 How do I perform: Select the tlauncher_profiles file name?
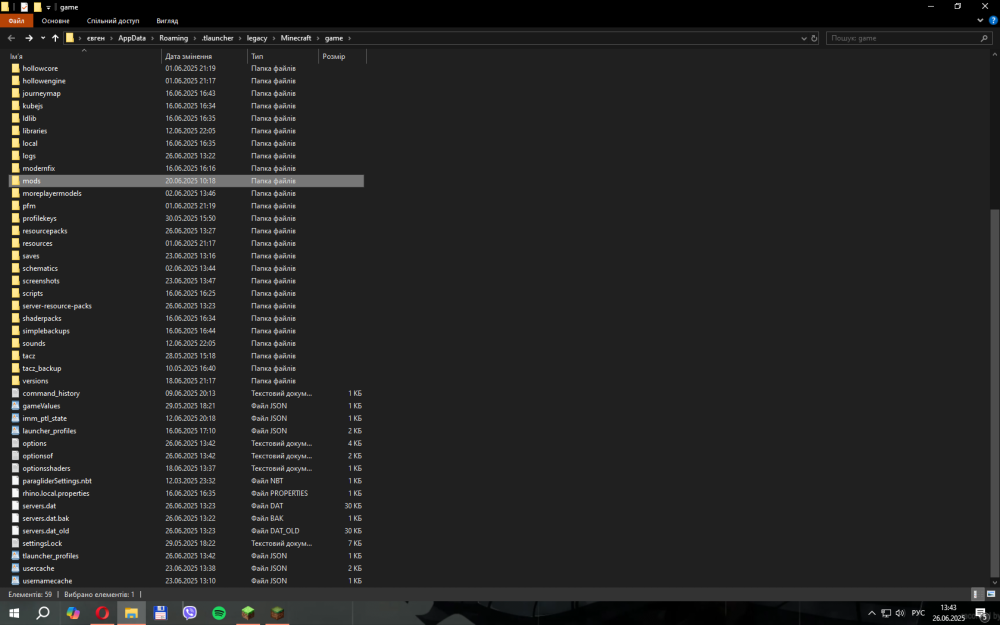click(x=50, y=556)
